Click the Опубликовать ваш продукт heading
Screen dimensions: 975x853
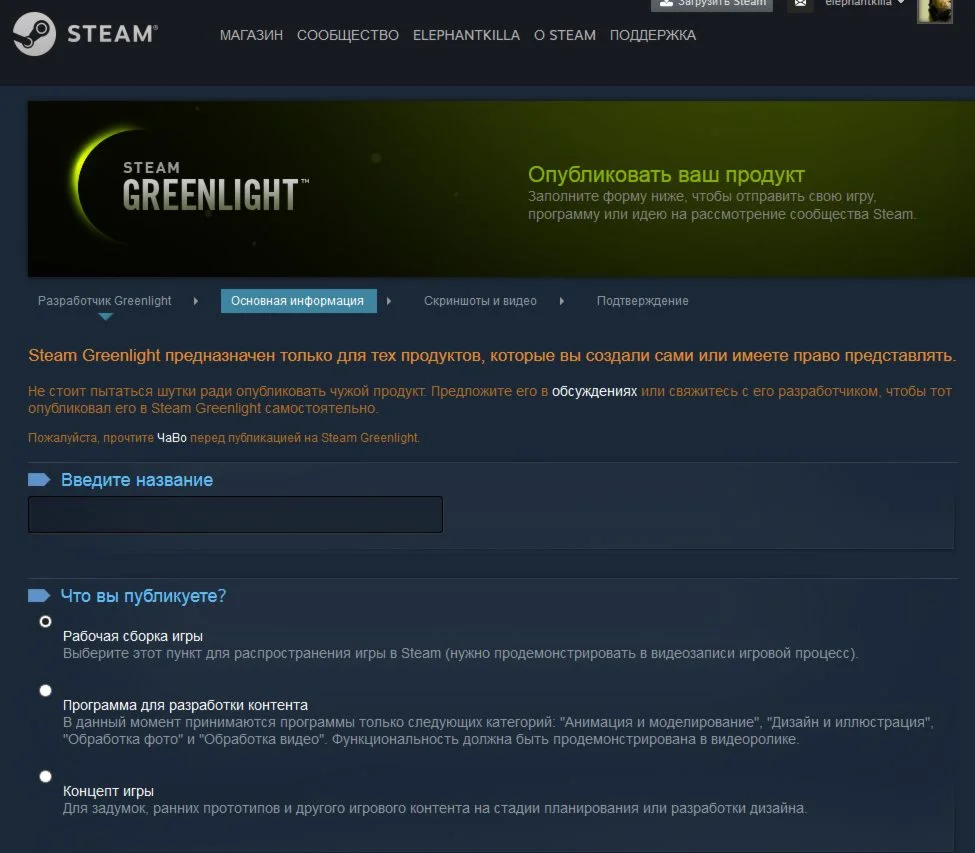(666, 175)
